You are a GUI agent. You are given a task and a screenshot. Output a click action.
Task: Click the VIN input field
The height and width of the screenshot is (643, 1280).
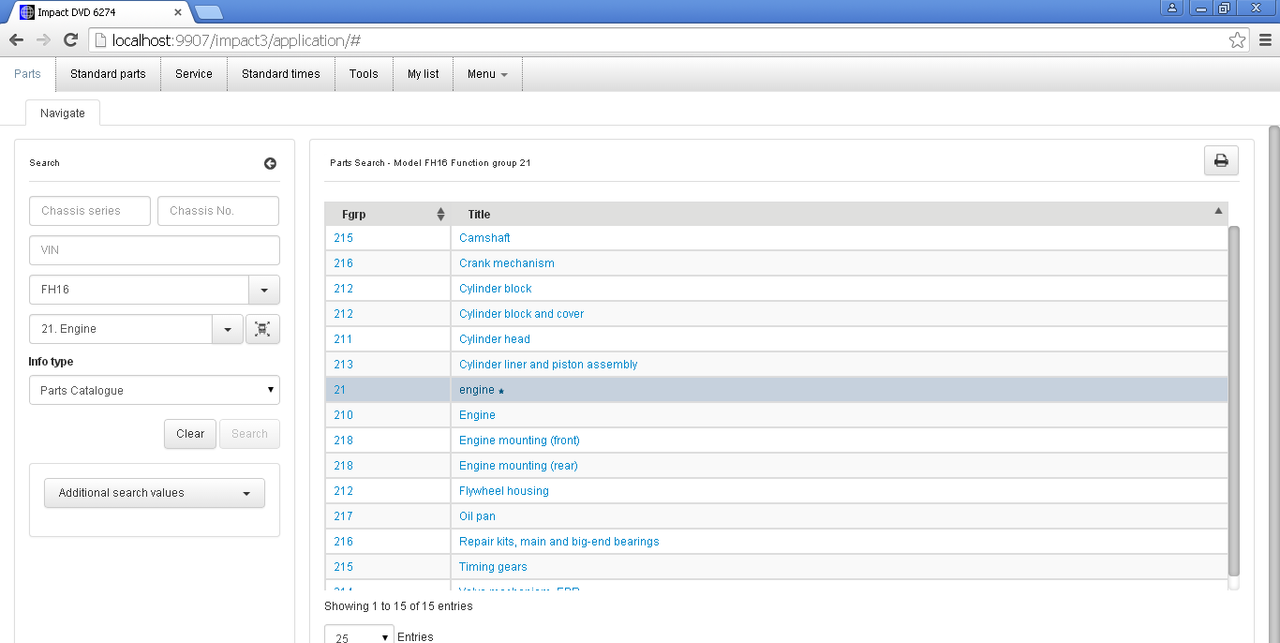pos(154,250)
